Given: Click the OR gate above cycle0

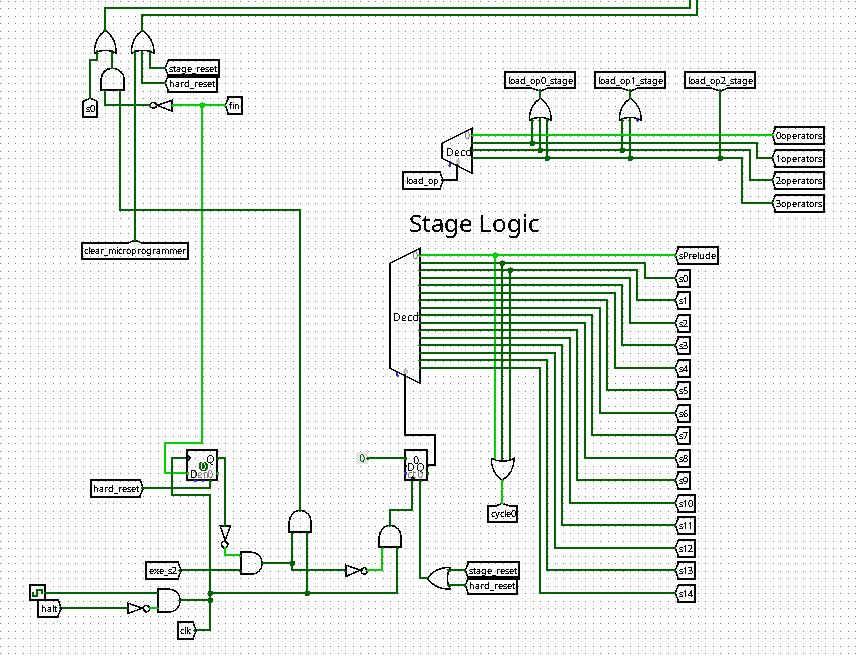Looking at the screenshot, I should click(502, 469).
